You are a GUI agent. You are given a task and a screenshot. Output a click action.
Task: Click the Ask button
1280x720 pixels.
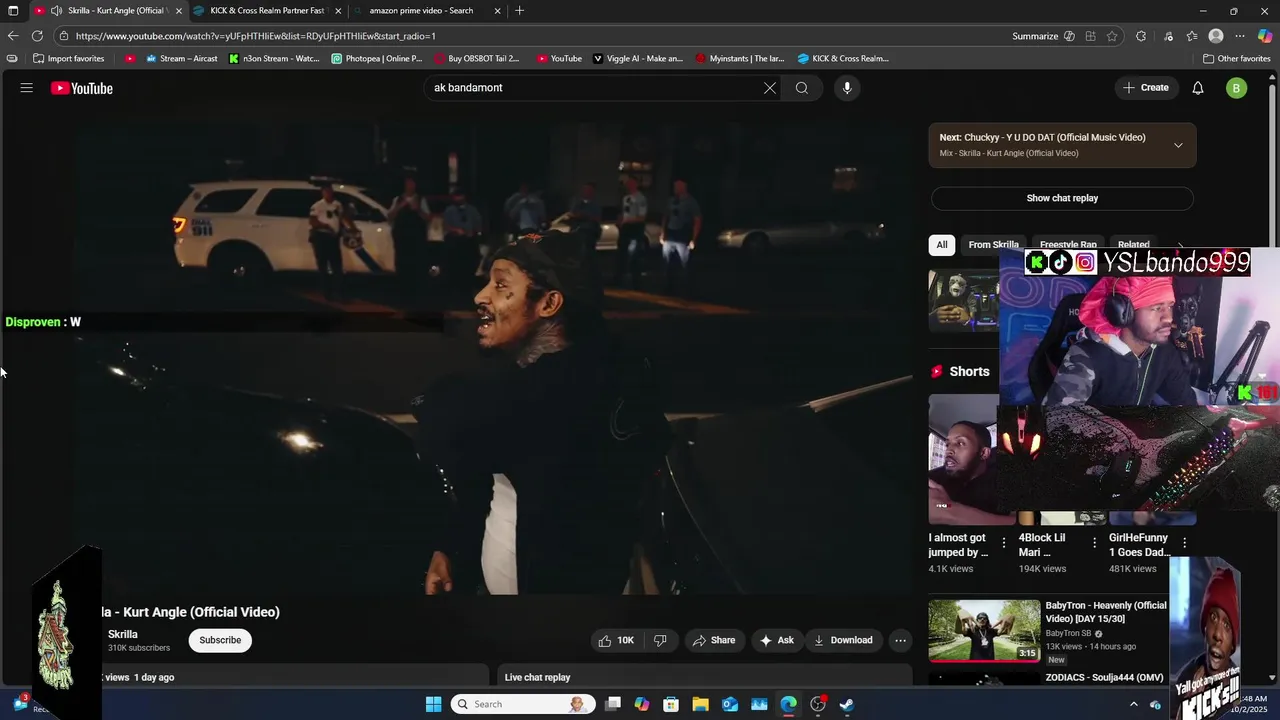pyautogui.click(x=777, y=641)
